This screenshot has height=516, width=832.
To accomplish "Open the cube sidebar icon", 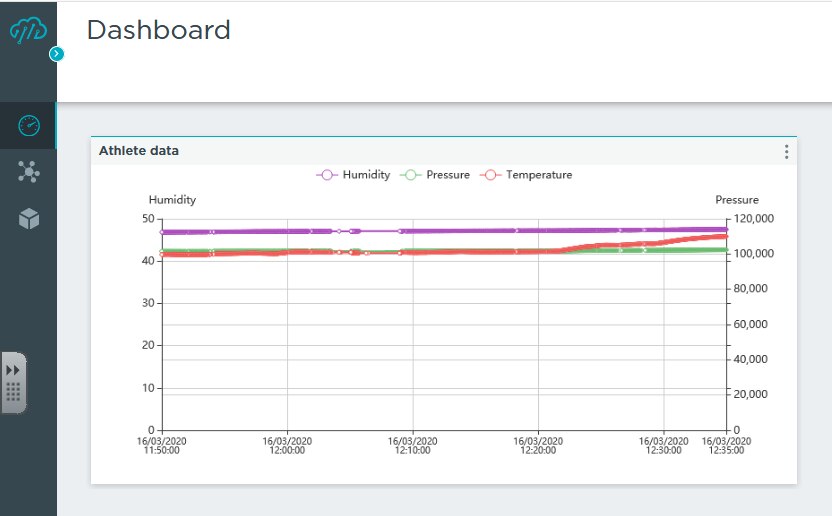I will [28, 219].
